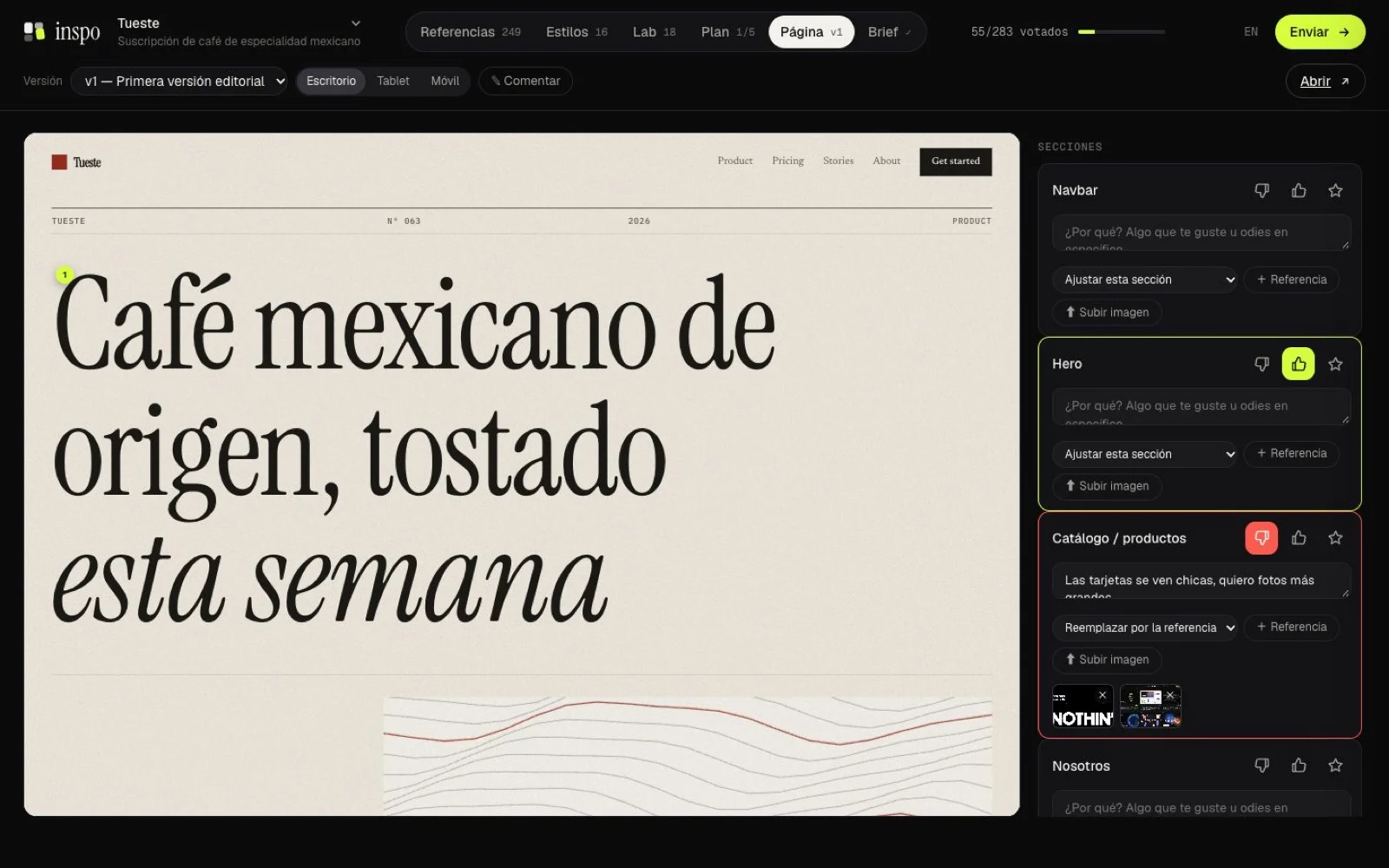Click the Enviar button
Image resolution: width=1389 pixels, height=868 pixels.
1320,32
